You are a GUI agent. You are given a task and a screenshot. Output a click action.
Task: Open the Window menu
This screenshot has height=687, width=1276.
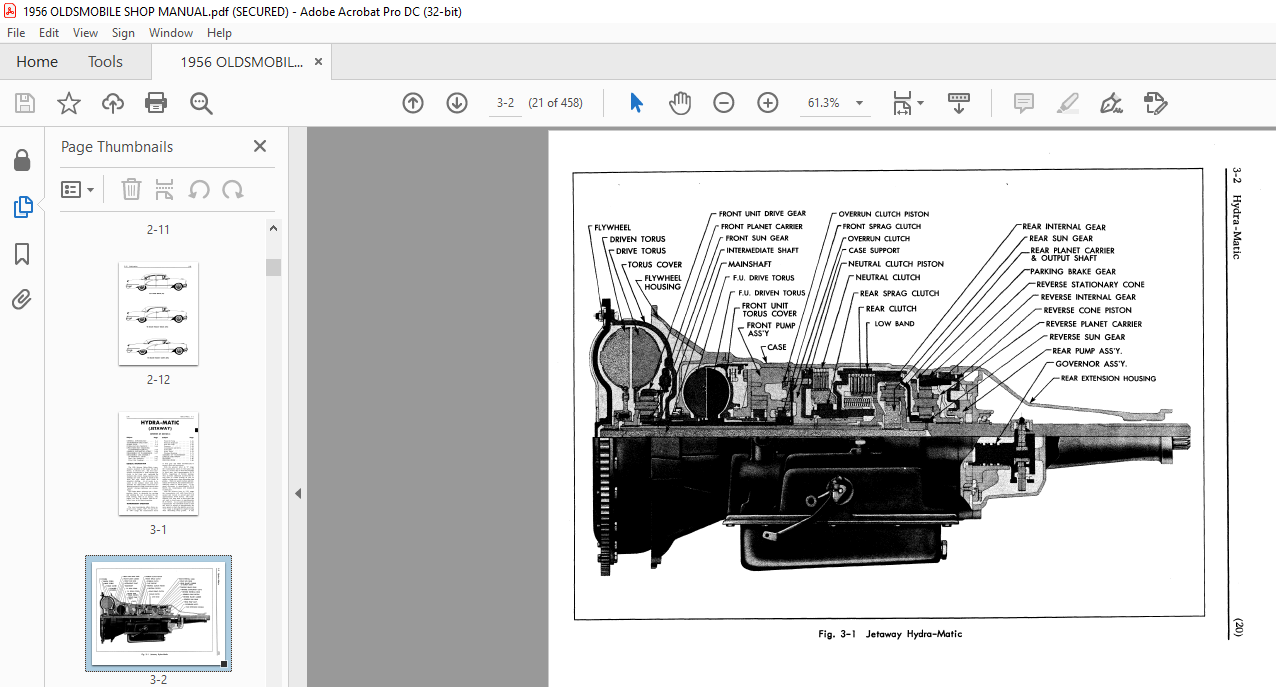[171, 33]
